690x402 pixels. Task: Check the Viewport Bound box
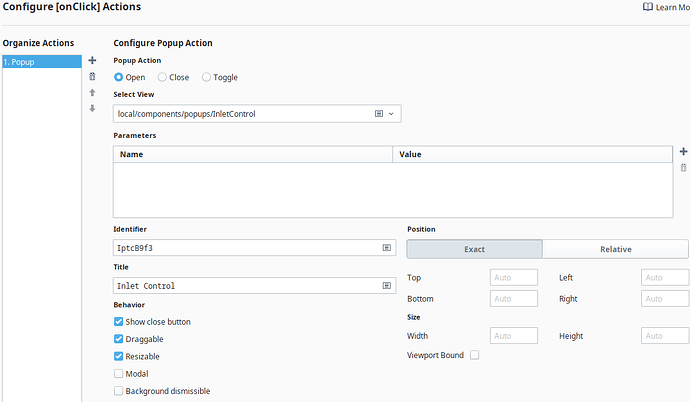click(475, 355)
